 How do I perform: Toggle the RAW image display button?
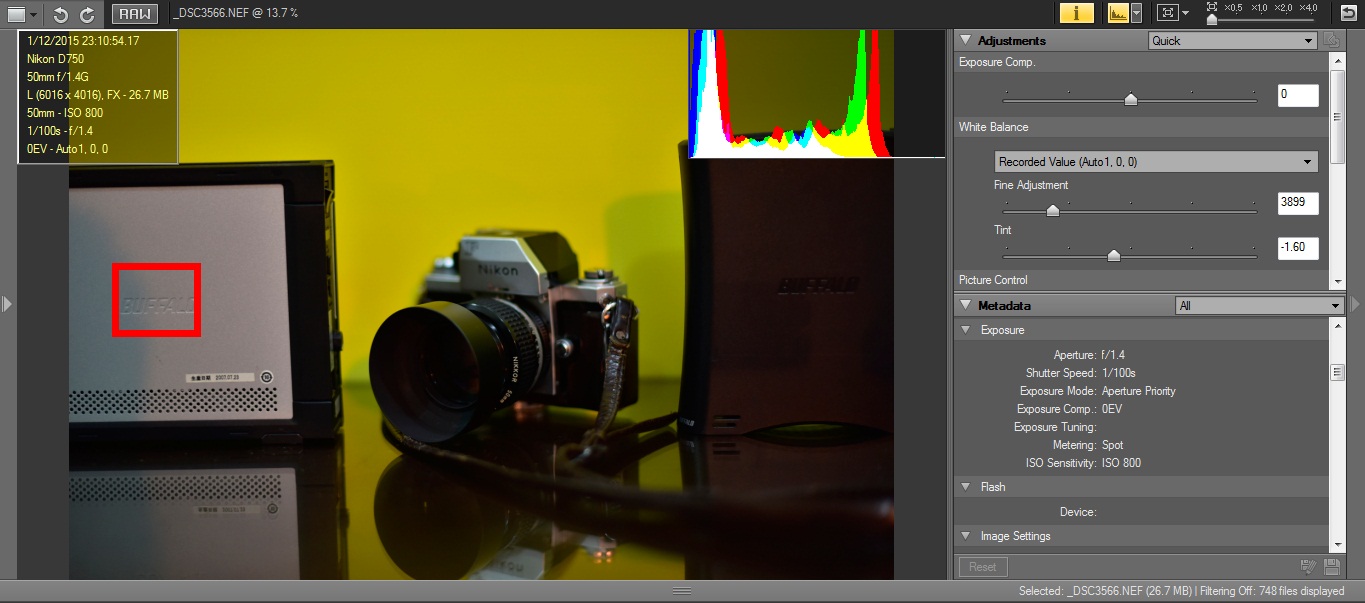(133, 14)
